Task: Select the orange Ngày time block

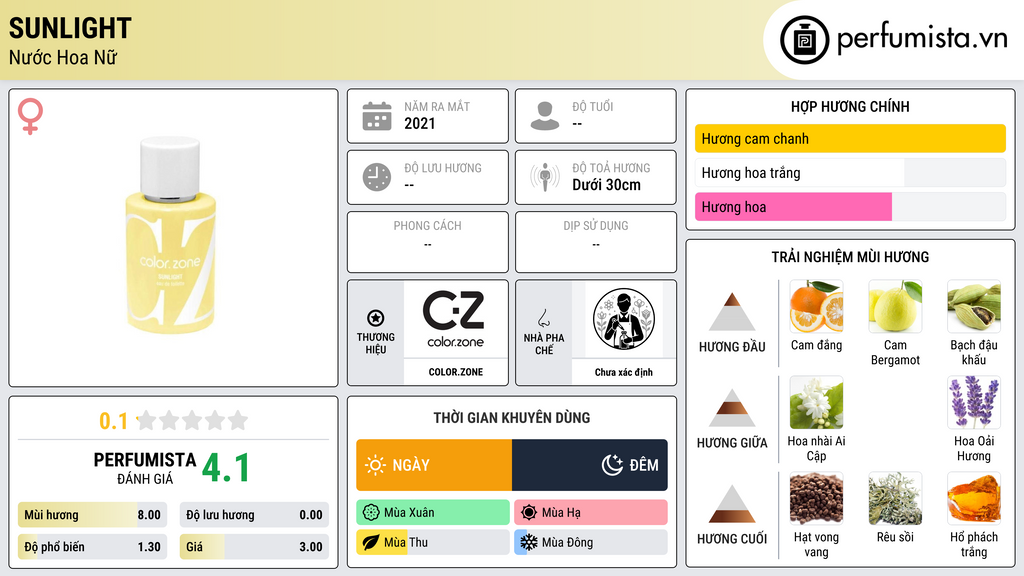Action: point(434,465)
